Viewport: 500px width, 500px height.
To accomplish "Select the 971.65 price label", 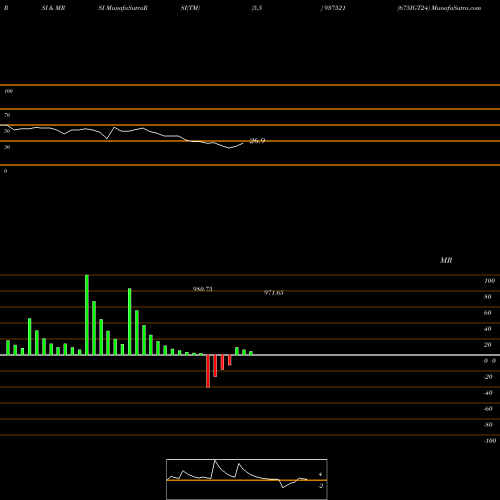I will coord(274,293).
